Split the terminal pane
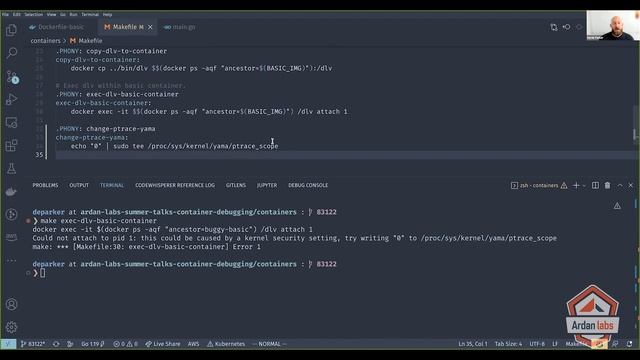The height and width of the screenshot is (360, 640). (x=595, y=185)
